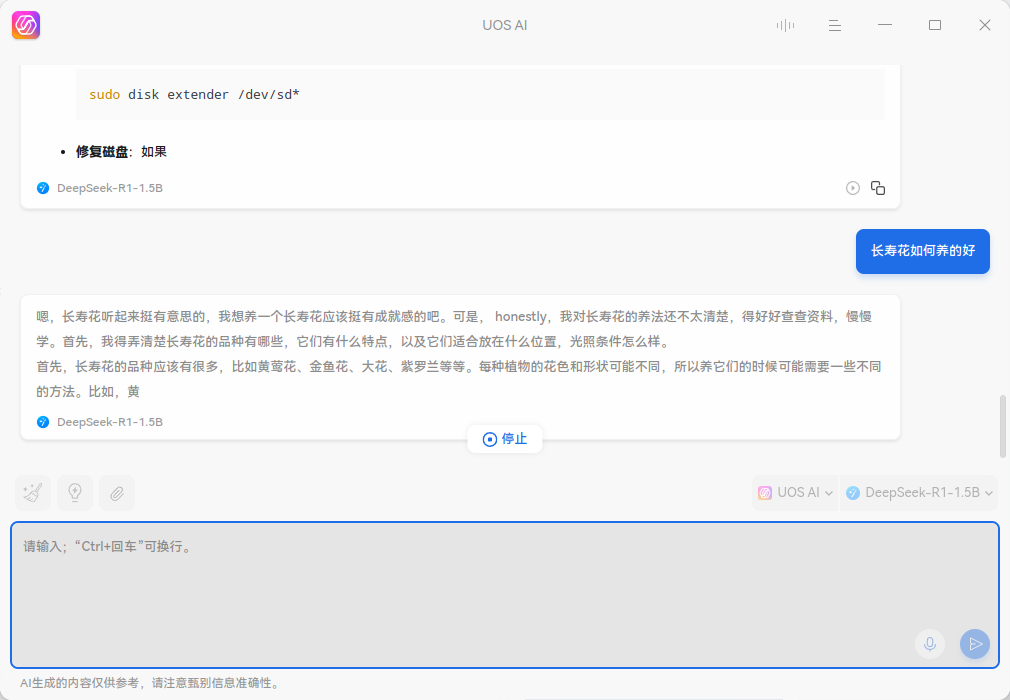Minimize the UOS AI window
Screen dimensions: 1010x700
click(x=885, y=25)
